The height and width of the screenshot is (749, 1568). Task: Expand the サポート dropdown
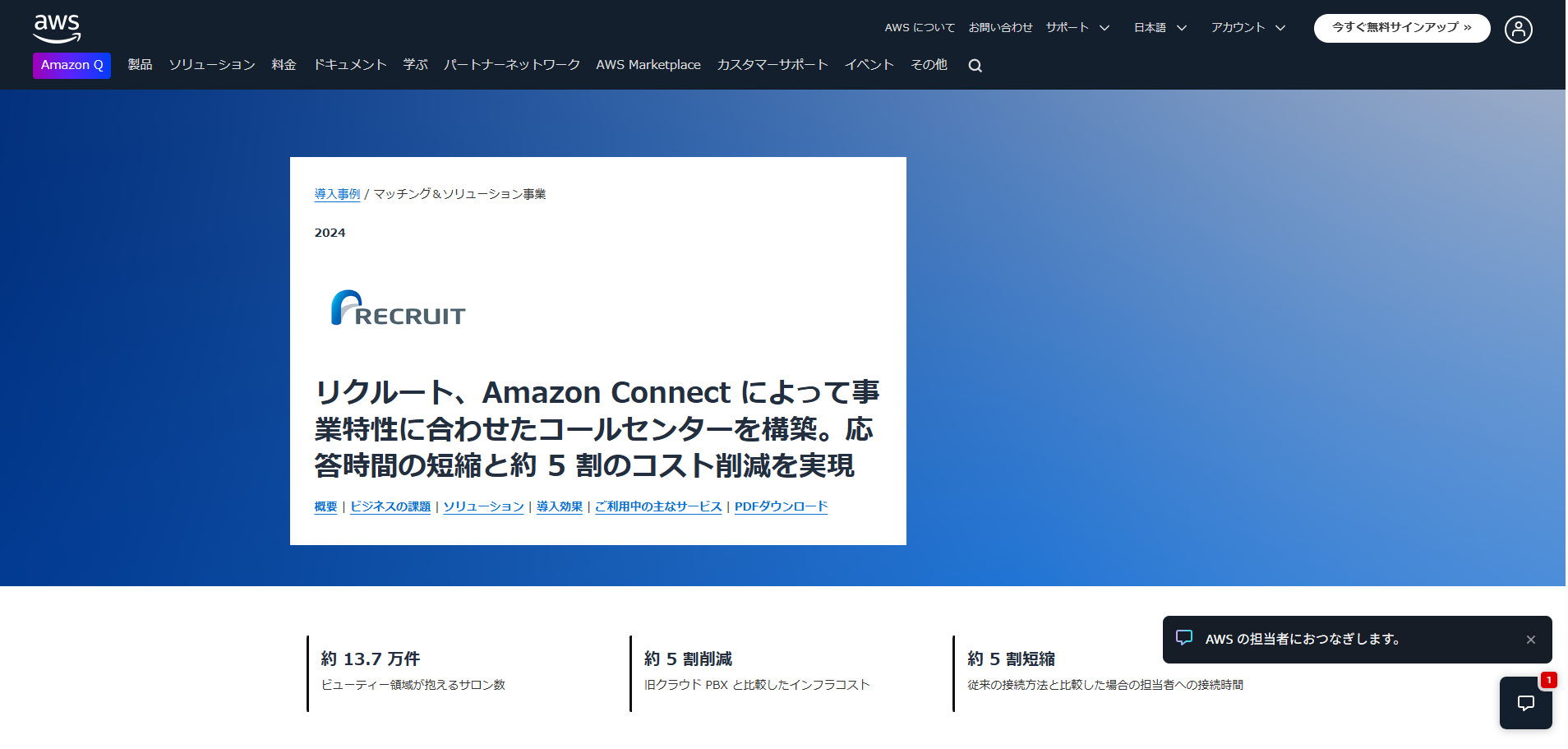point(1077,27)
